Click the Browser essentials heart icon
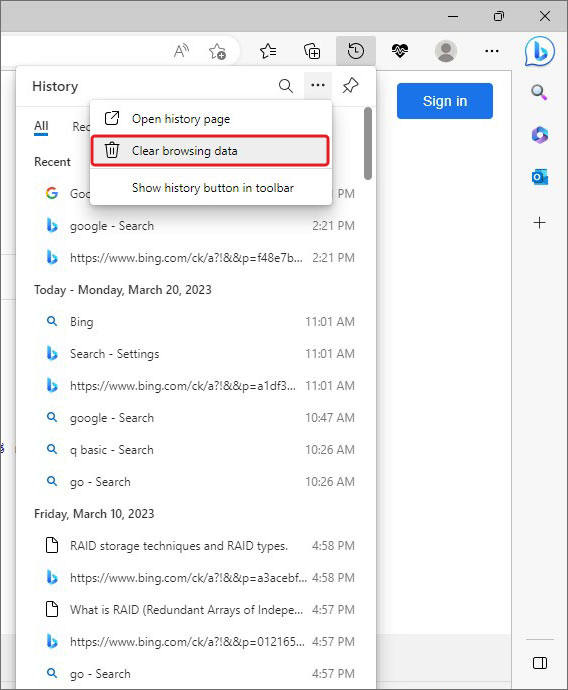568x690 pixels. (399, 51)
